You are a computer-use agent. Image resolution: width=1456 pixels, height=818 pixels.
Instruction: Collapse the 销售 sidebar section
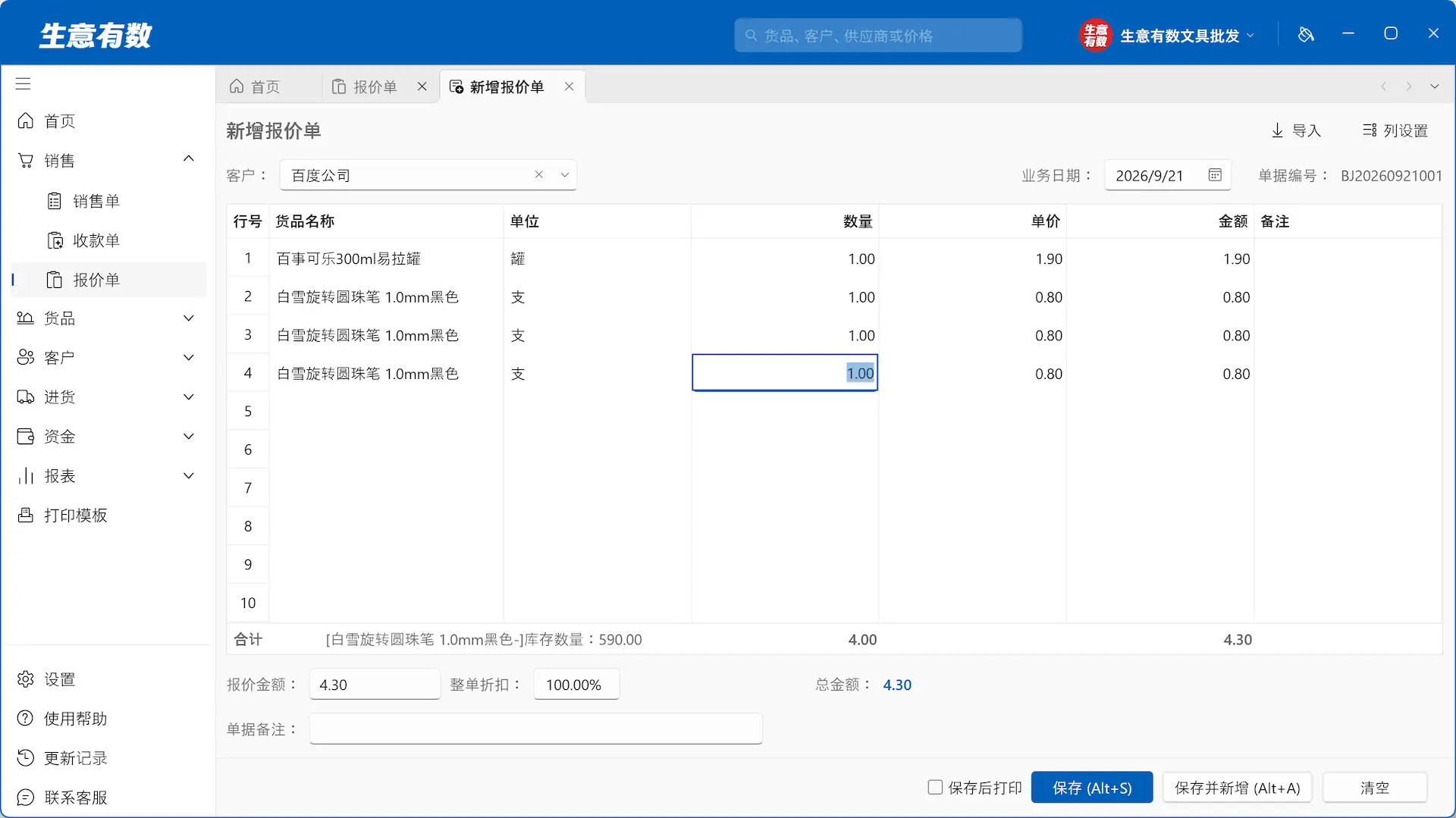tap(189, 159)
